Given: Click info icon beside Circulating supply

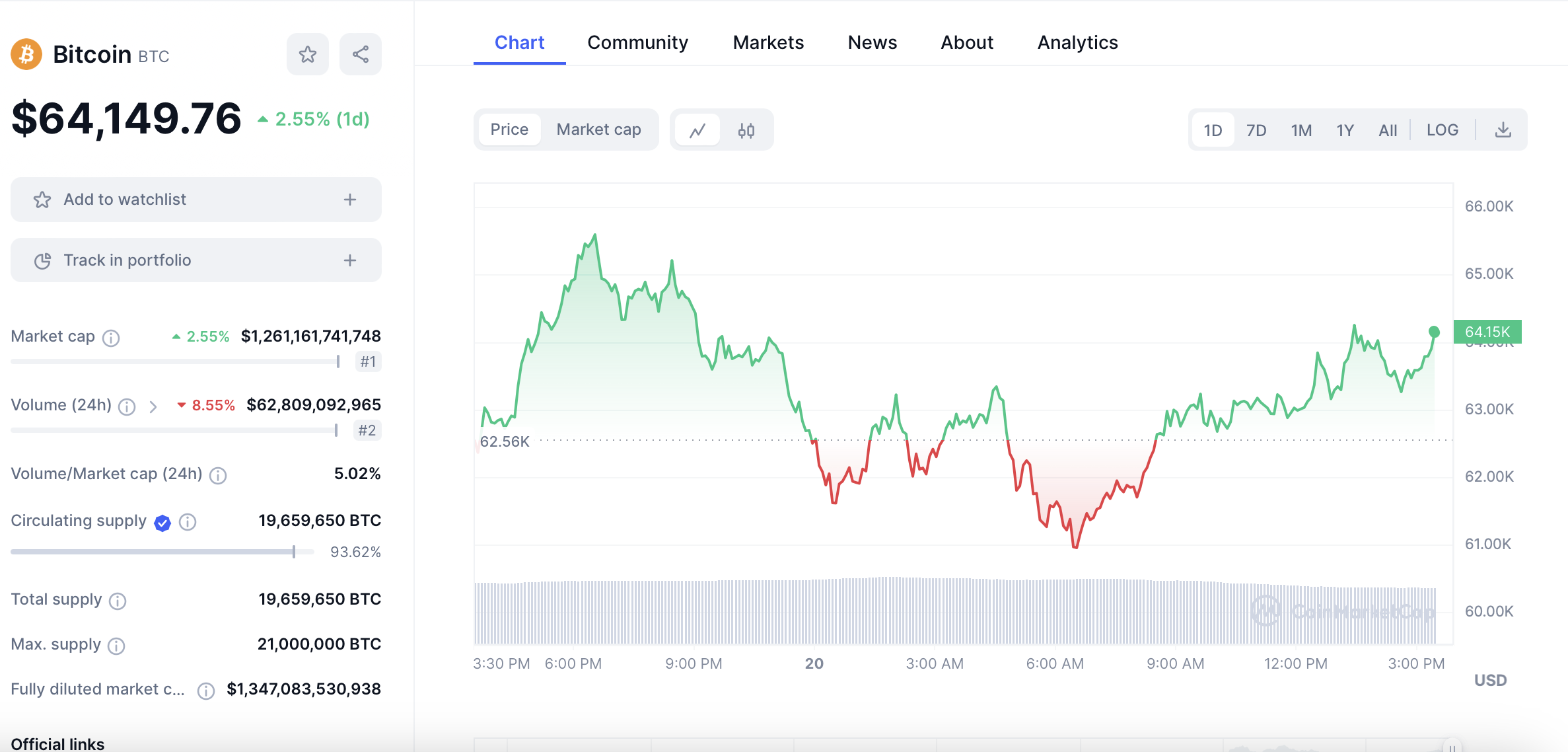Looking at the screenshot, I should point(188,522).
